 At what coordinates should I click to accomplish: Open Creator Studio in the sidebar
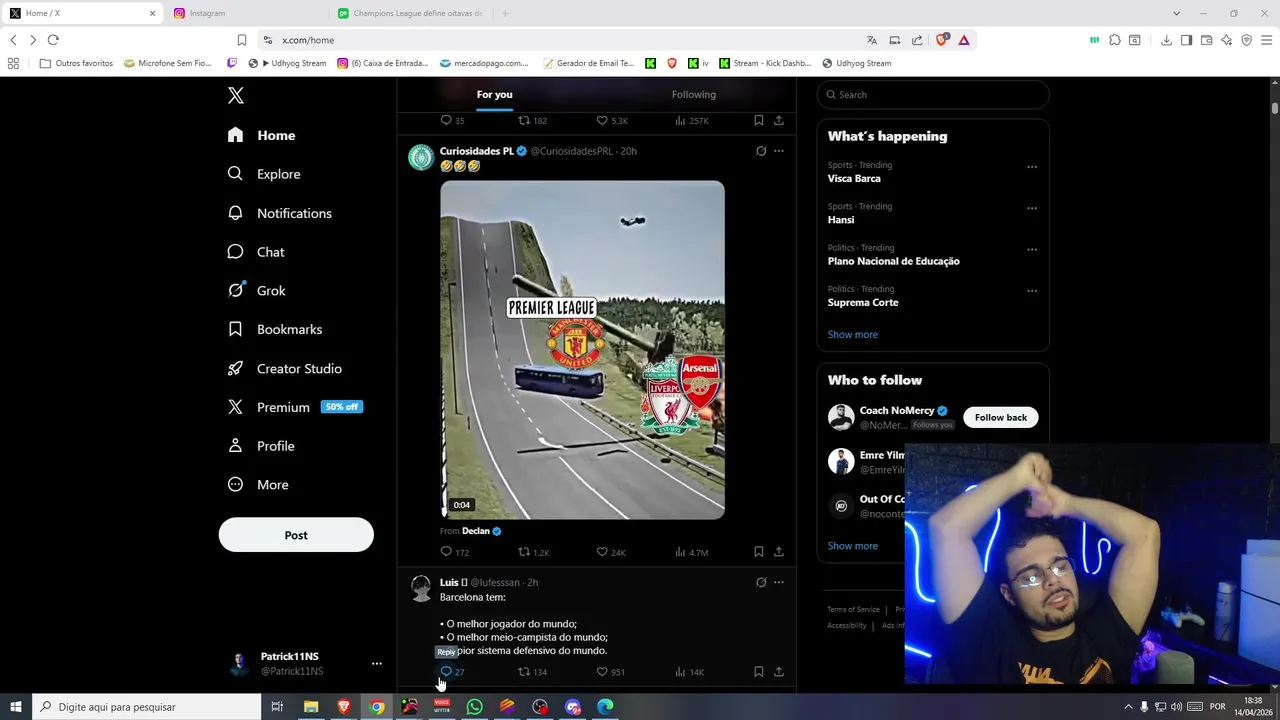[285, 368]
